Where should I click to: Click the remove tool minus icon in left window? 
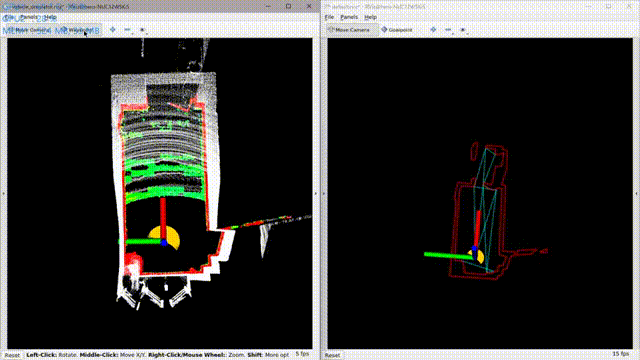[128, 29]
